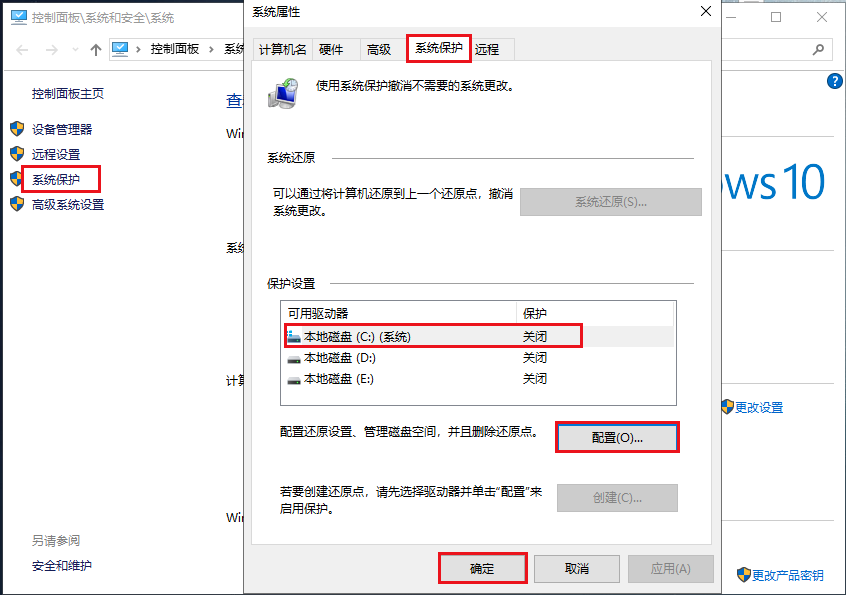
Task: Expand chevron after 控制面板 breadcrumb
Action: point(212,50)
